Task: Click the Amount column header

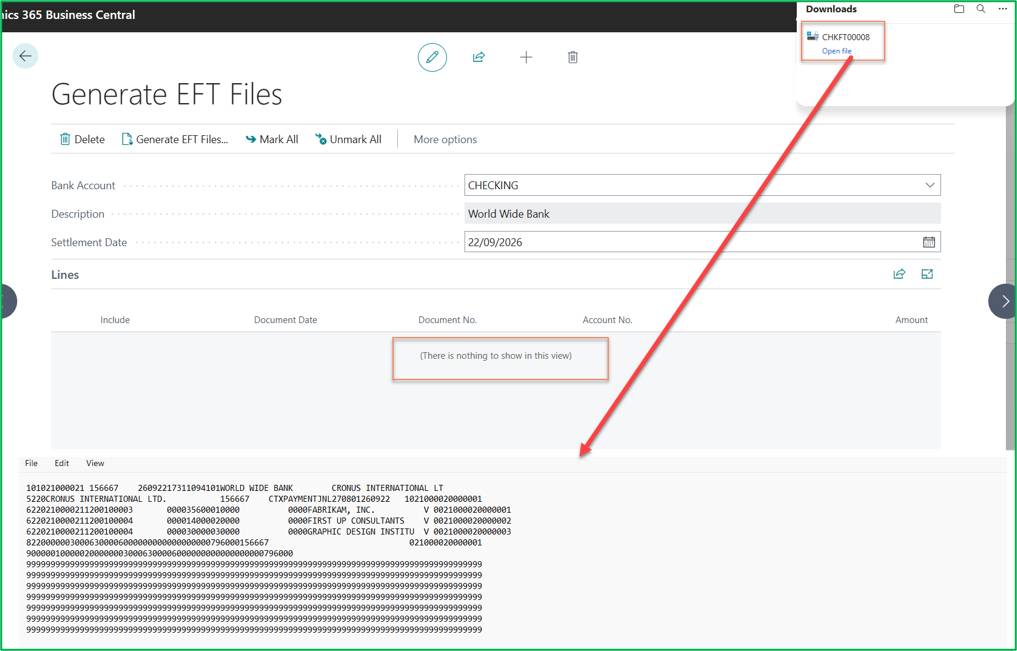Action: click(x=911, y=320)
